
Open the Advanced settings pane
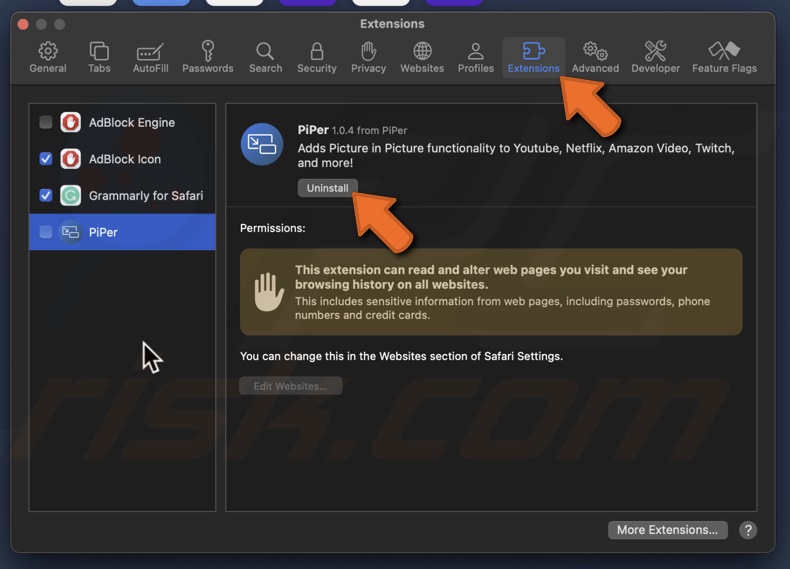[595, 57]
